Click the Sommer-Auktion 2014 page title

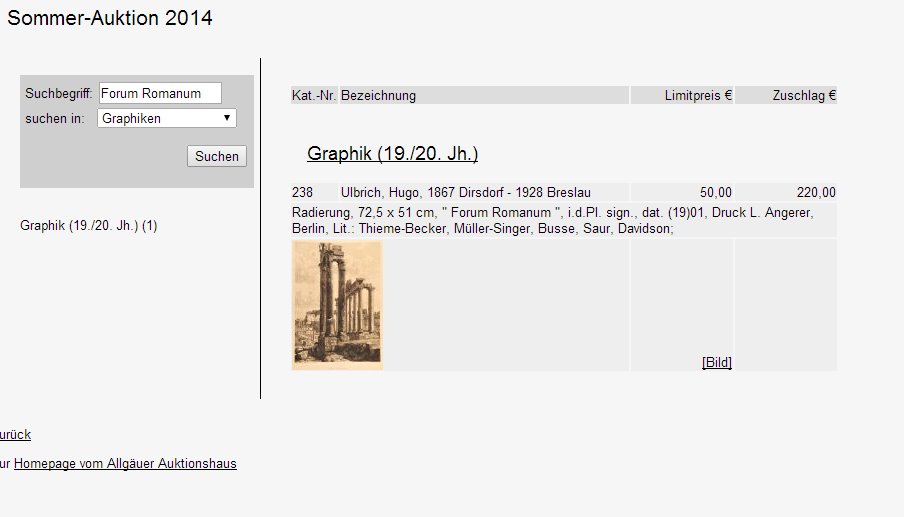110,18
